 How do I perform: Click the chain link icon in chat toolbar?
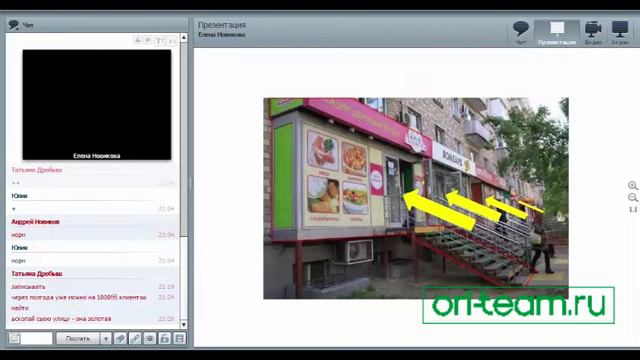click(135, 339)
